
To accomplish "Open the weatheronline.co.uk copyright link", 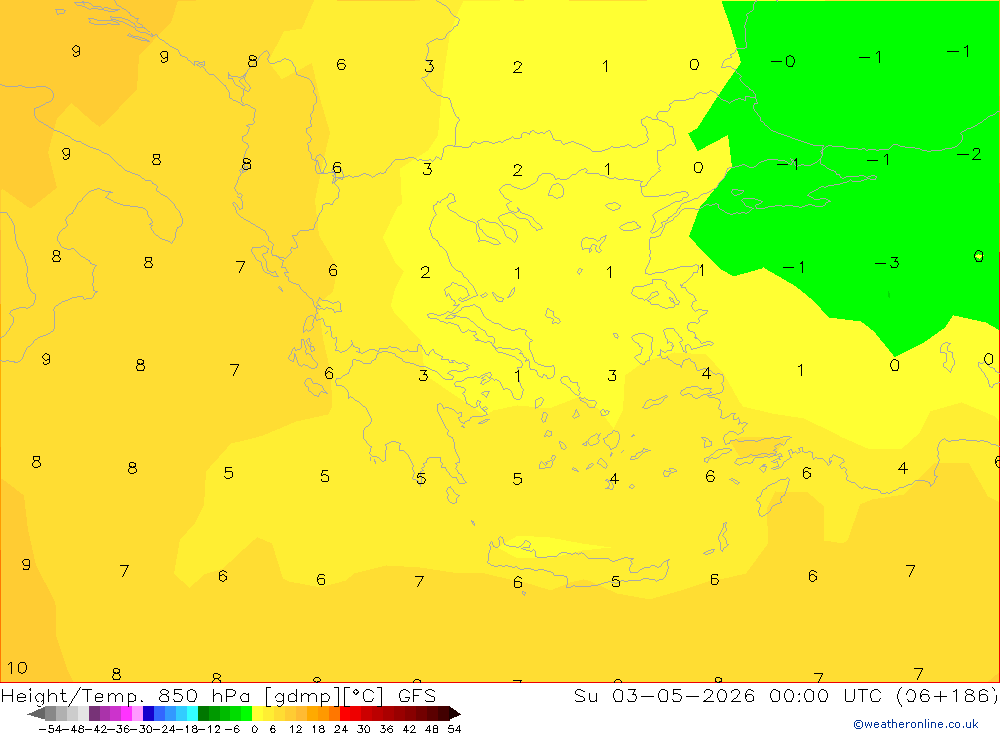I will (915, 724).
